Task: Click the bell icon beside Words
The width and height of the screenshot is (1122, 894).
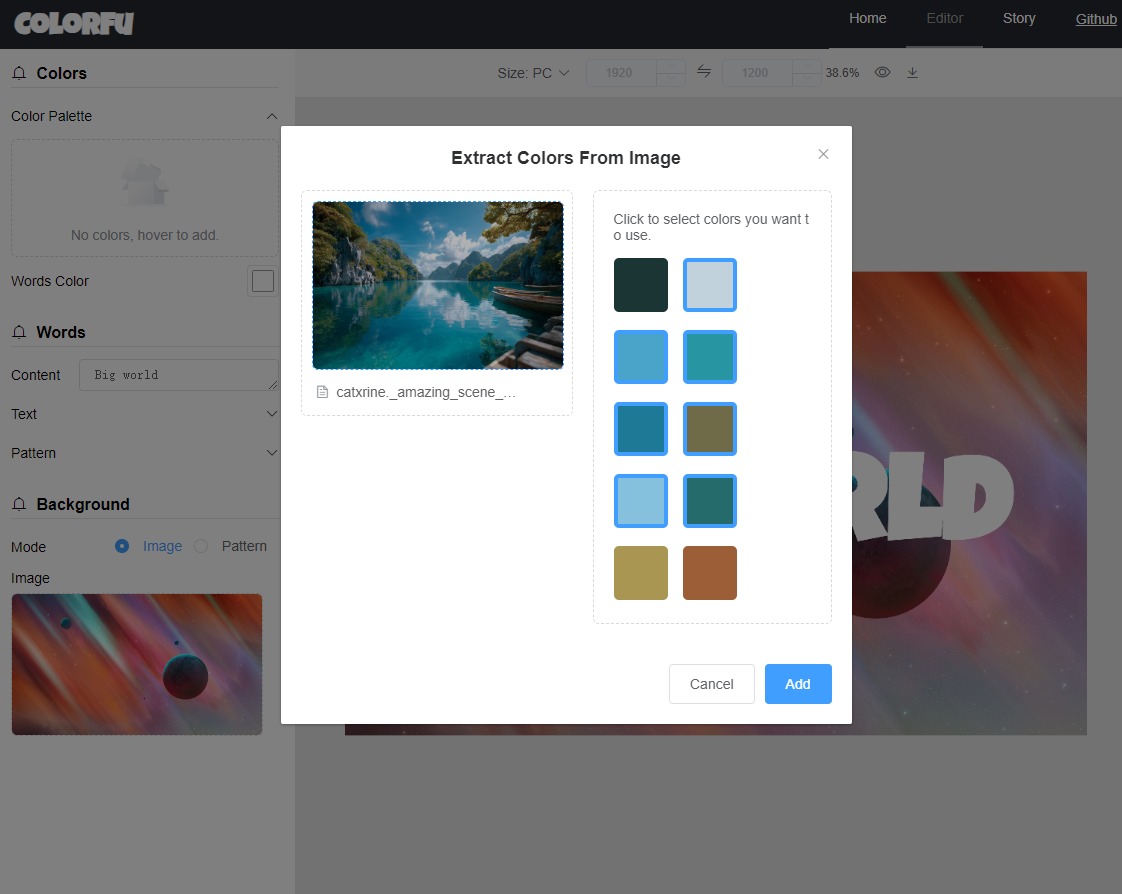Action: (x=19, y=332)
